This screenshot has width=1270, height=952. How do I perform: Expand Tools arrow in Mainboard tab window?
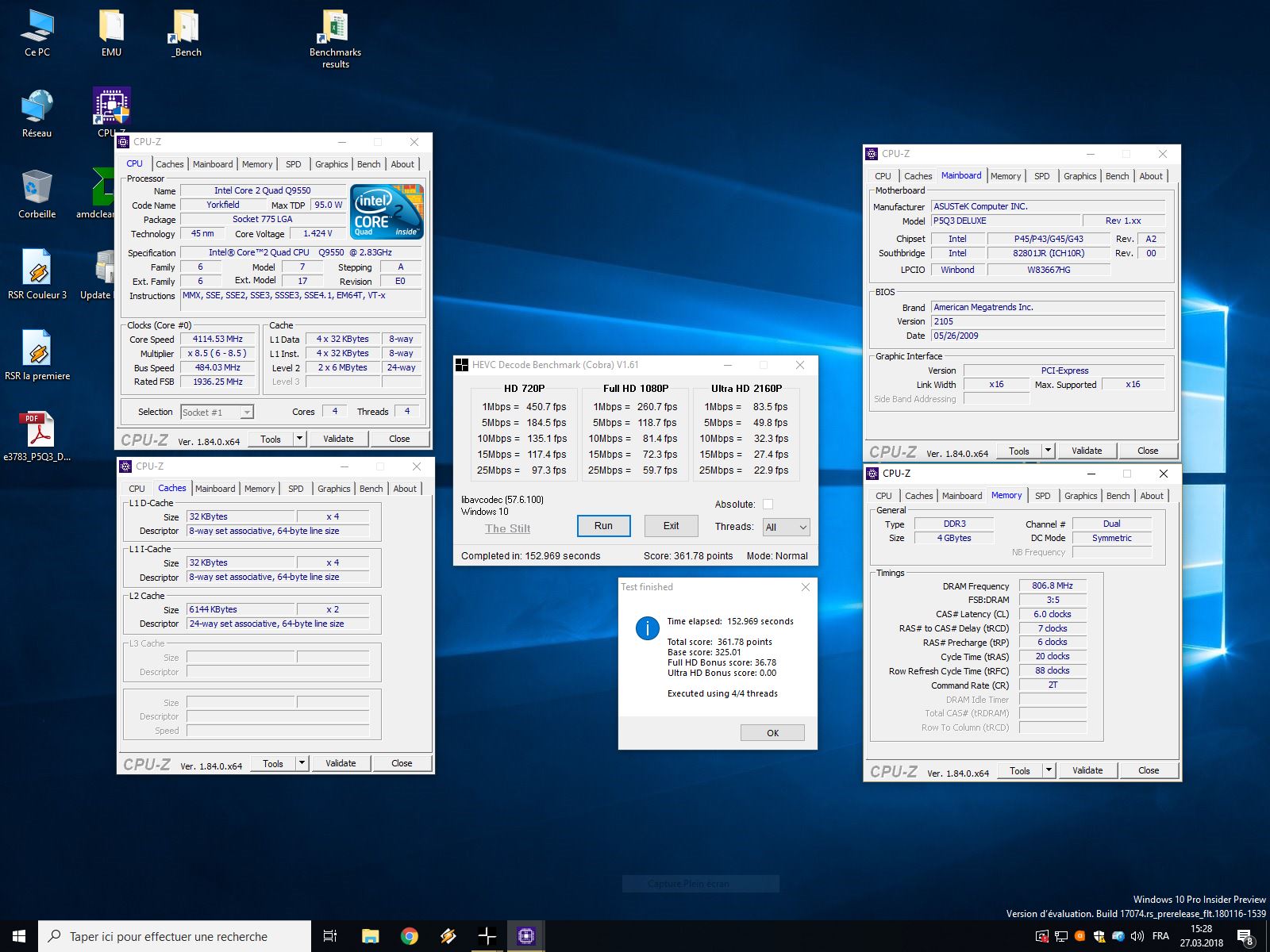pyautogui.click(x=1048, y=451)
